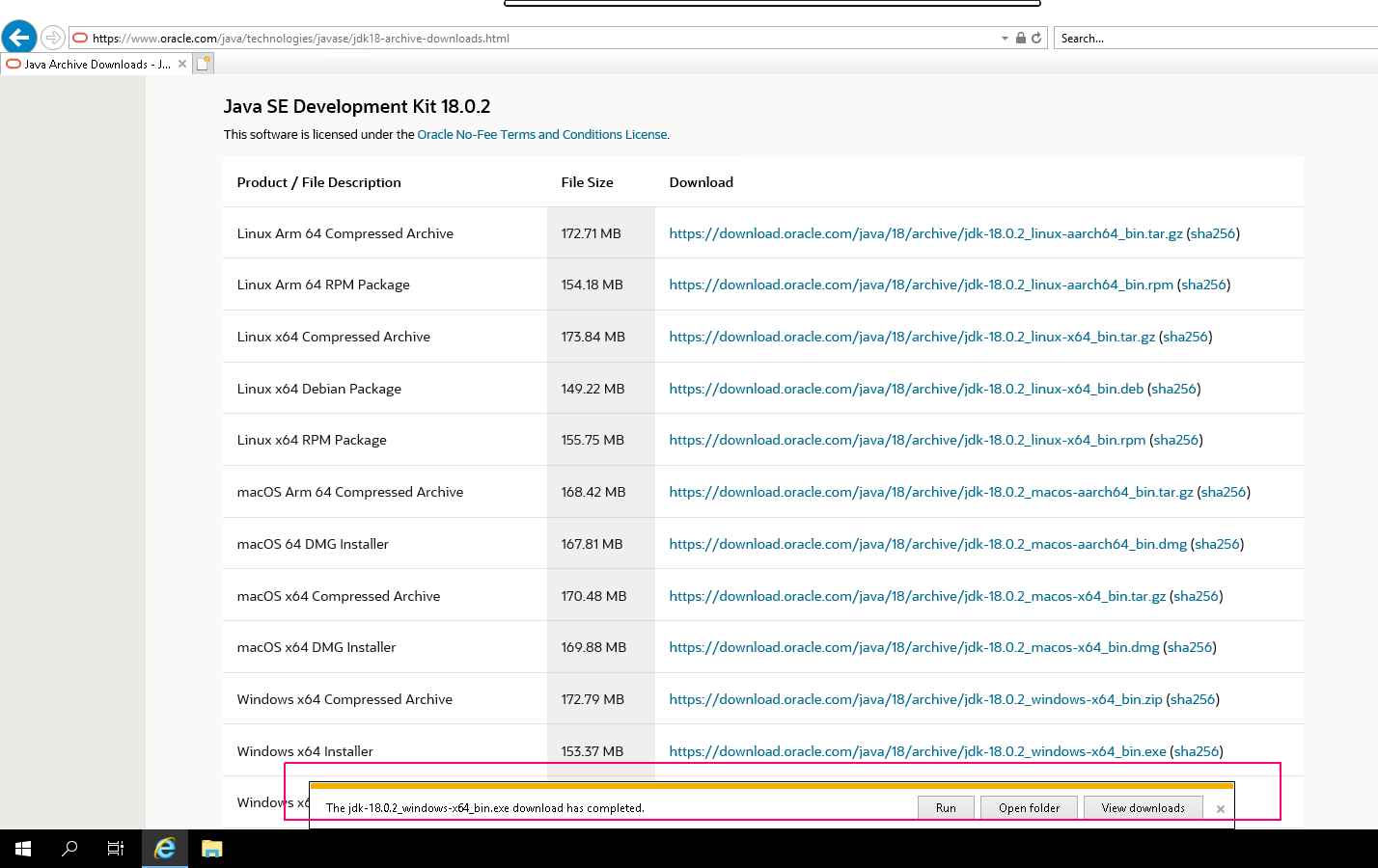1378x868 pixels.
Task: Select the 'Linux Arm 64 Compressed Archive' text
Action: [345, 233]
